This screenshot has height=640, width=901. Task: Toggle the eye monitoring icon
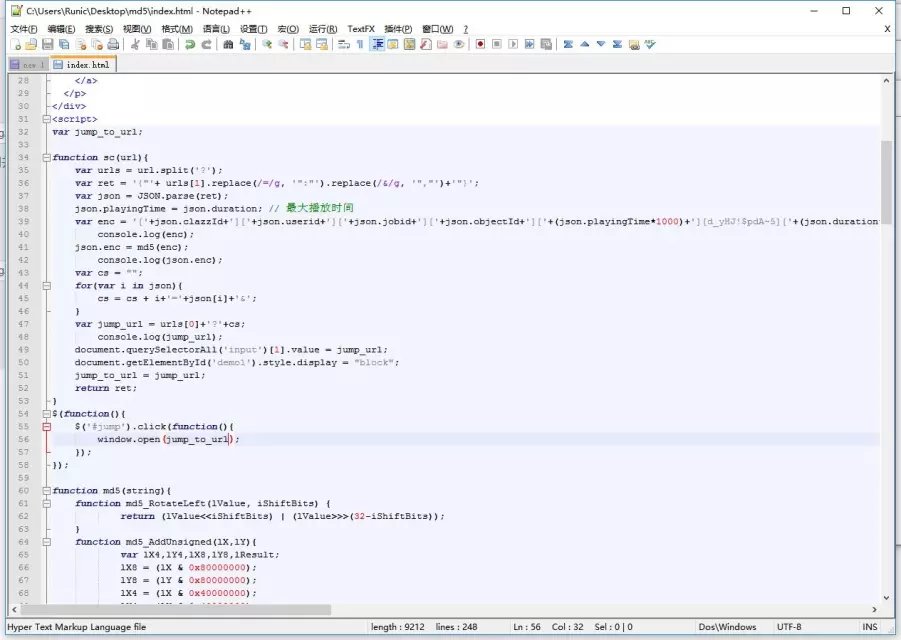[x=459, y=44]
